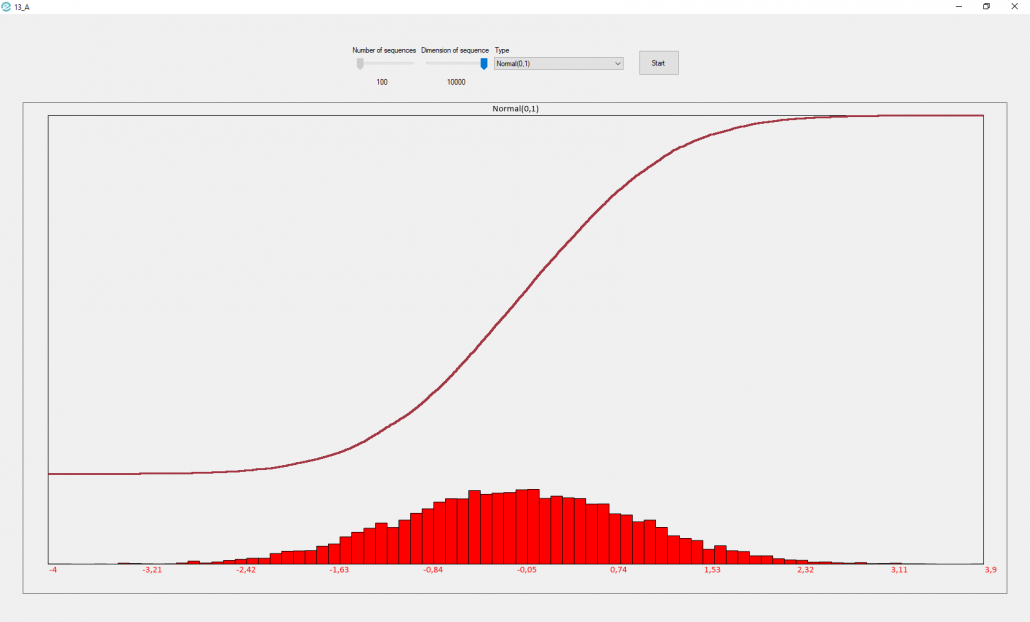Click the -4 x-axis label
The height and width of the screenshot is (622, 1030).
click(53, 570)
